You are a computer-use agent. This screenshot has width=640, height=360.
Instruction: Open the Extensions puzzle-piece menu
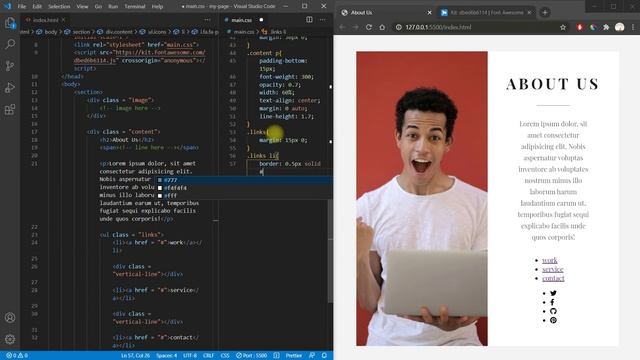606,27
